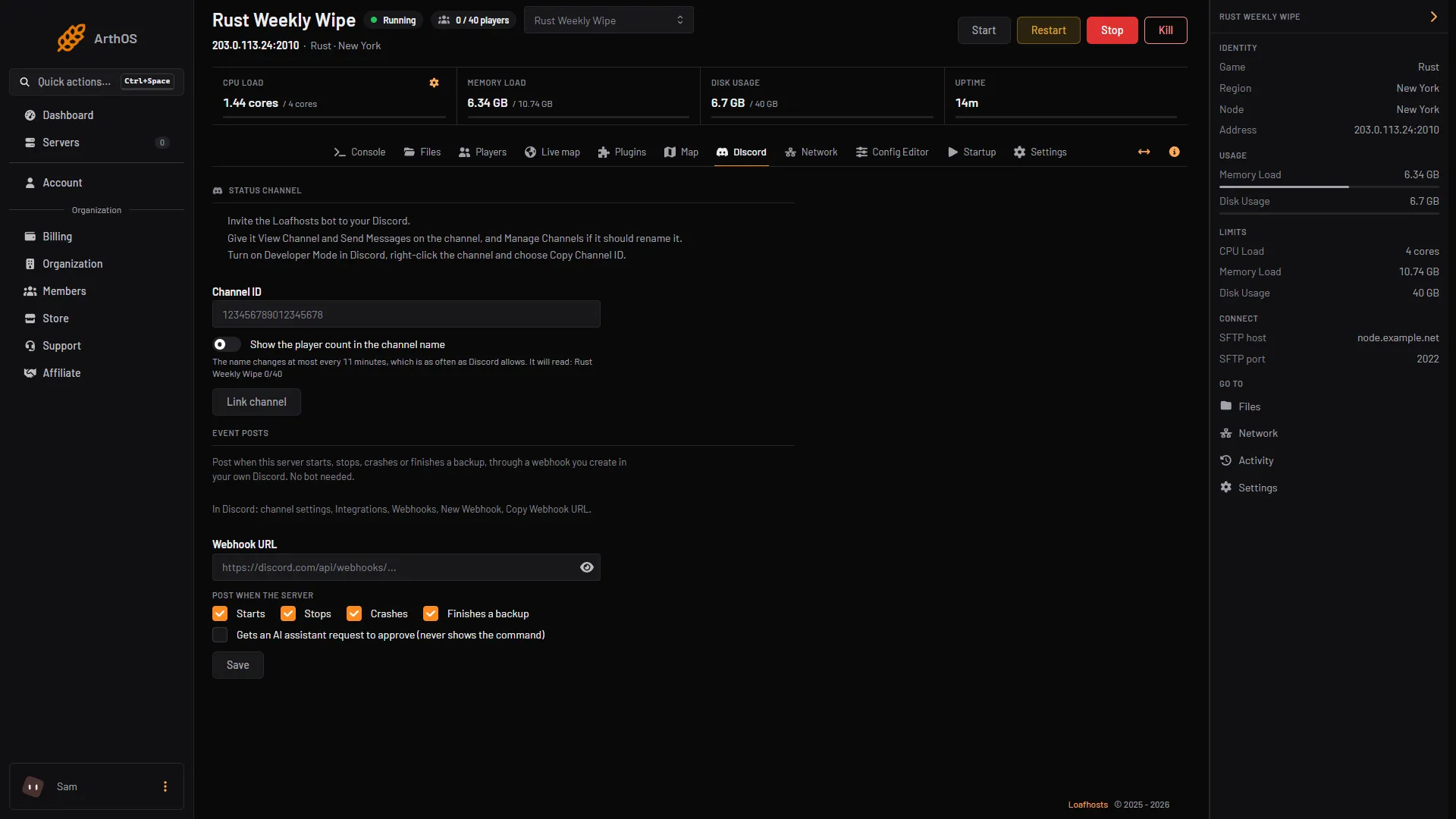The width and height of the screenshot is (1456, 819).
Task: Open Affiliate page
Action: point(96,373)
